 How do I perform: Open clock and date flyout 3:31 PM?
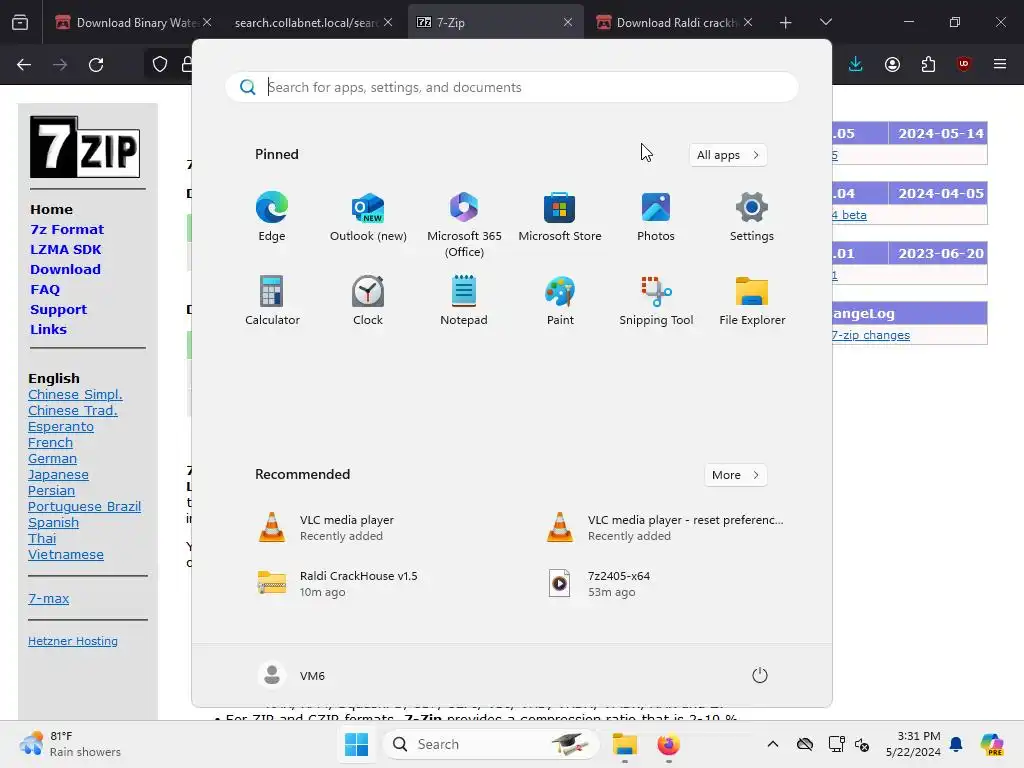[913, 744]
